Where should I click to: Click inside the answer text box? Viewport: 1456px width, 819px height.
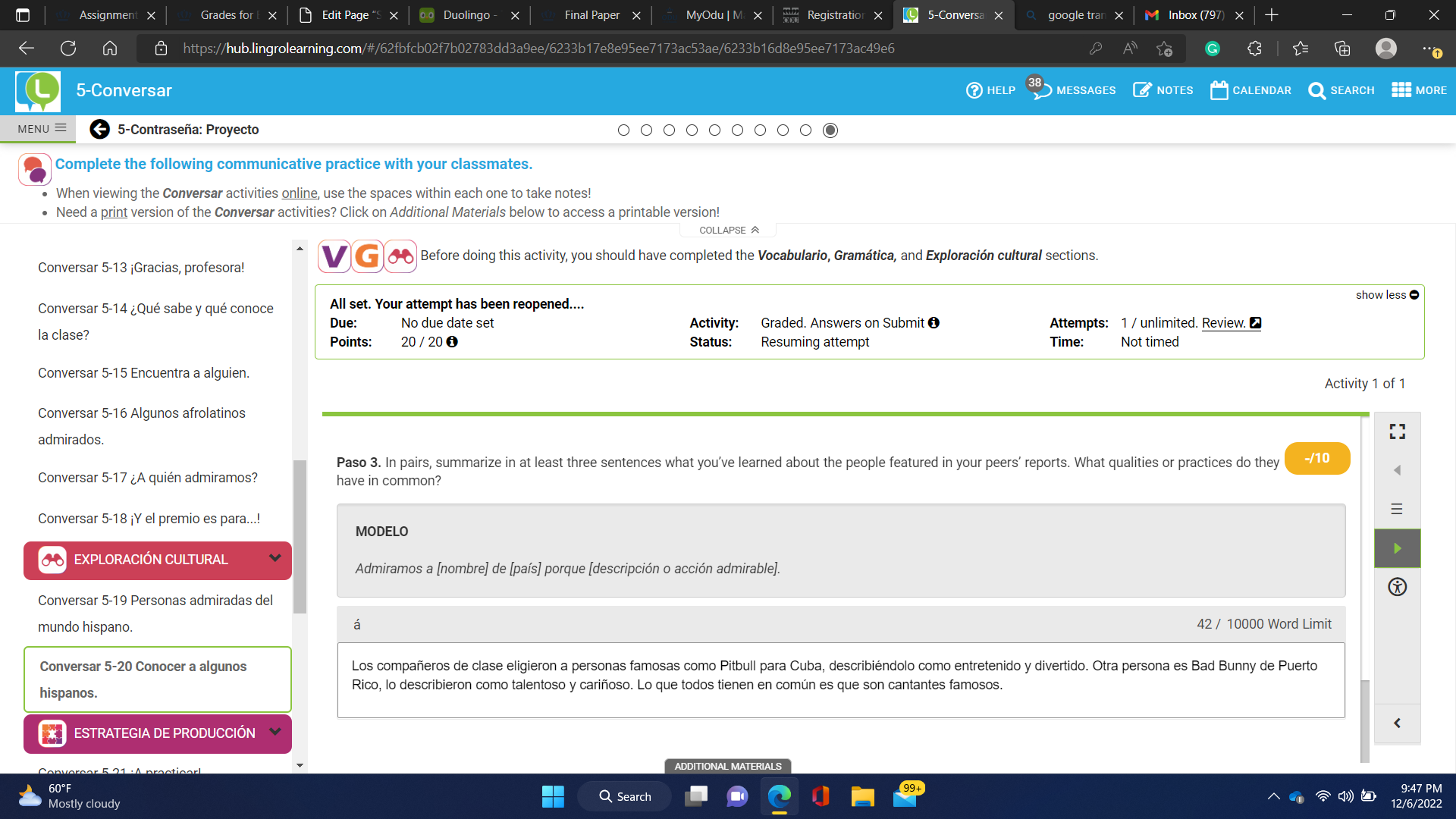(840, 679)
